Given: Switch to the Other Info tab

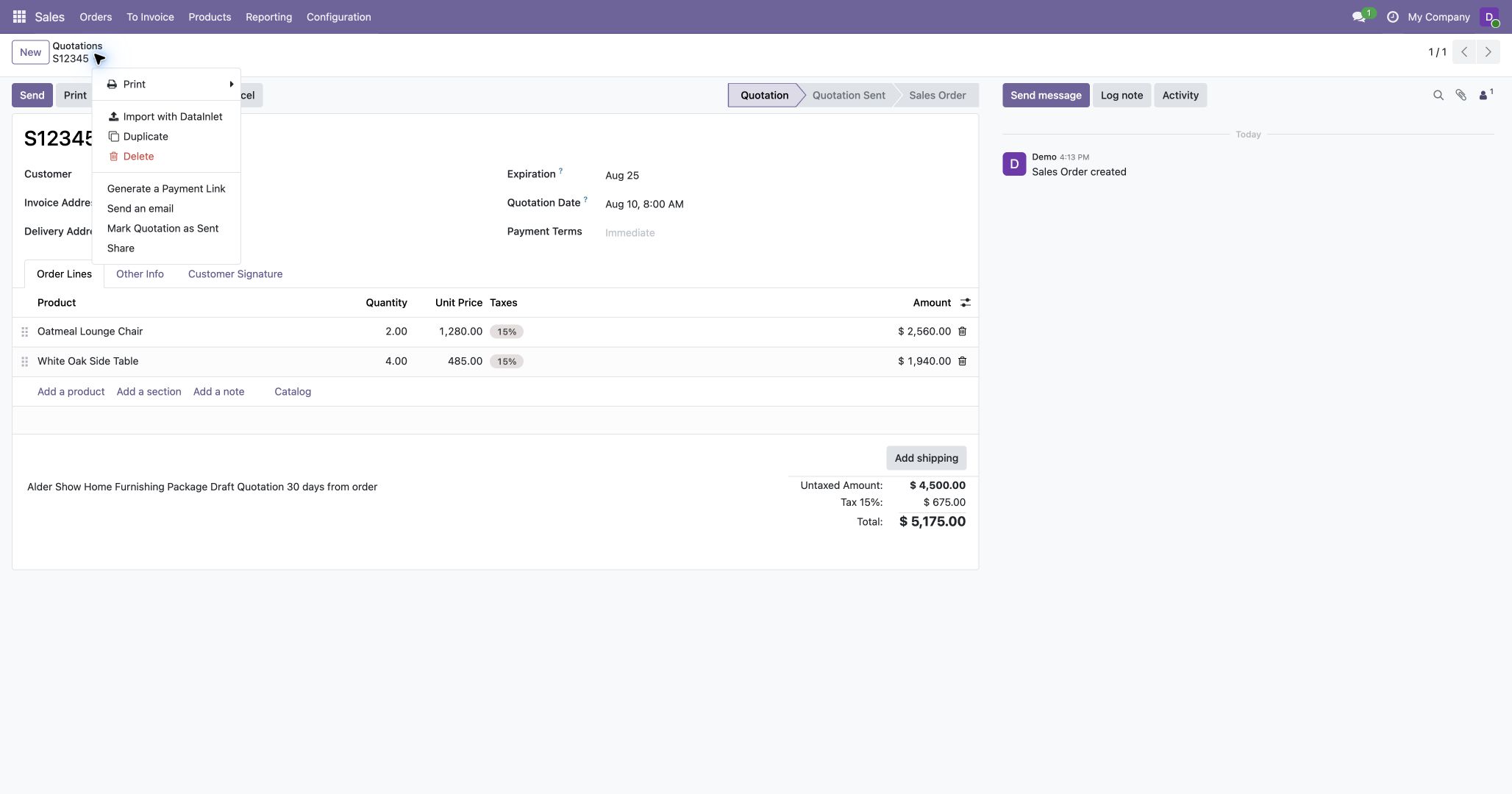Looking at the screenshot, I should pyautogui.click(x=140, y=274).
